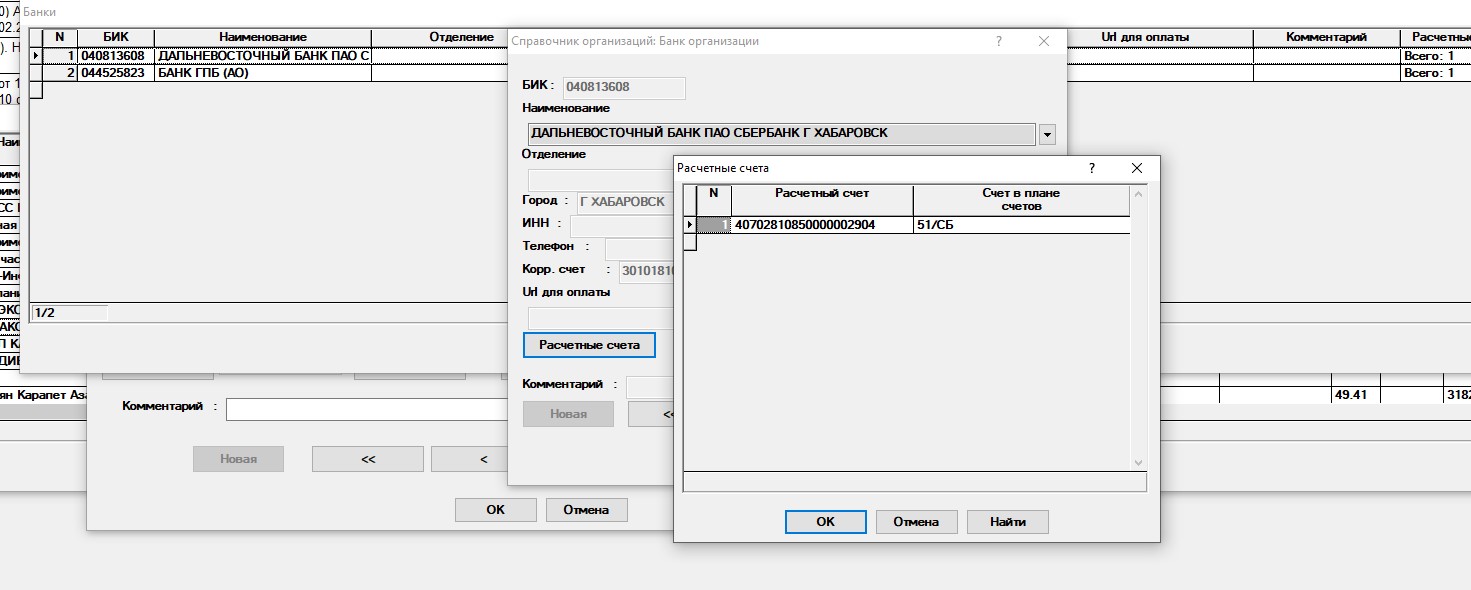
Task: Select БИК 040813608 cell in banks table
Action: click(x=115, y=56)
